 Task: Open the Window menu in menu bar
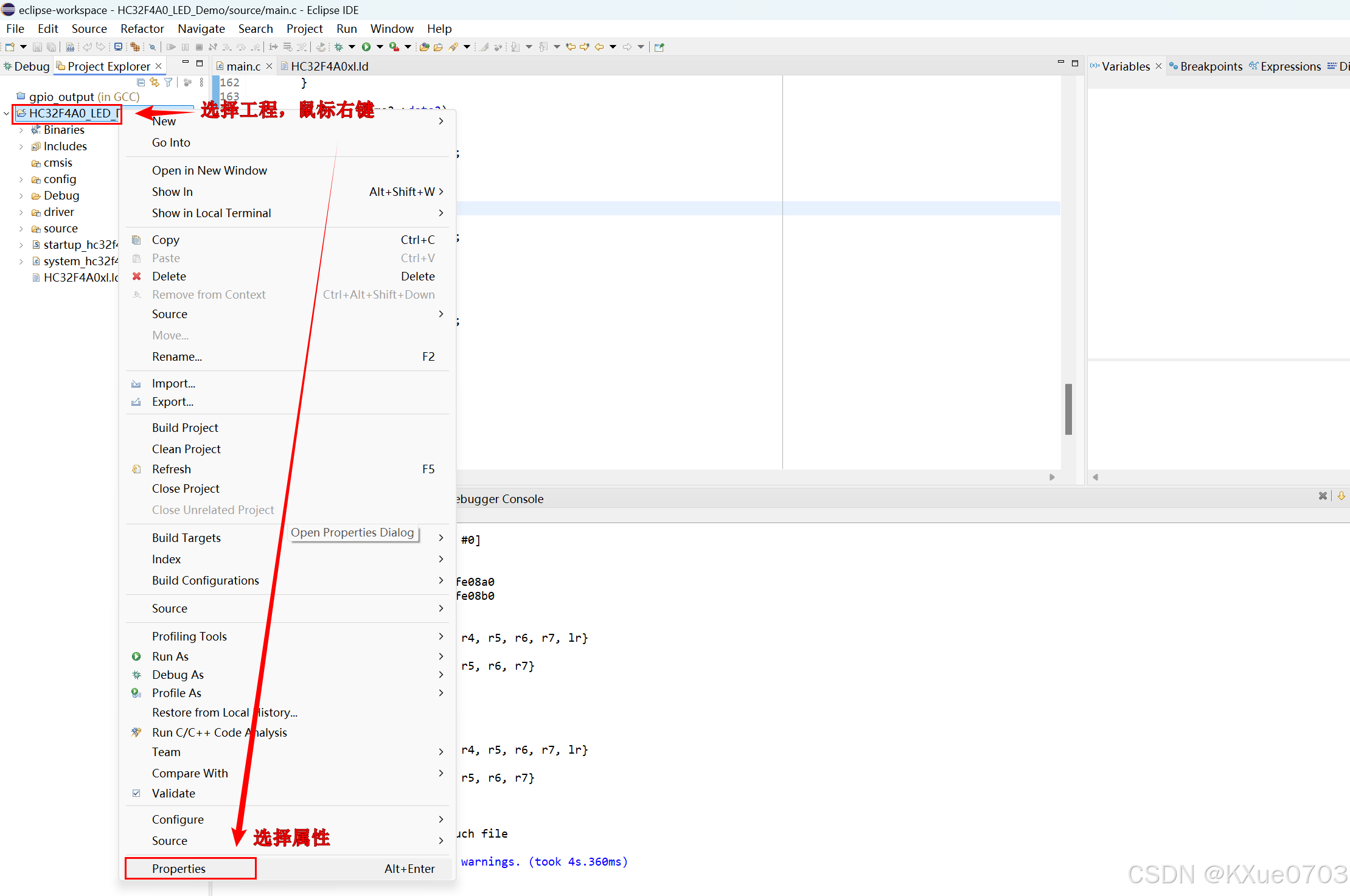(x=391, y=29)
